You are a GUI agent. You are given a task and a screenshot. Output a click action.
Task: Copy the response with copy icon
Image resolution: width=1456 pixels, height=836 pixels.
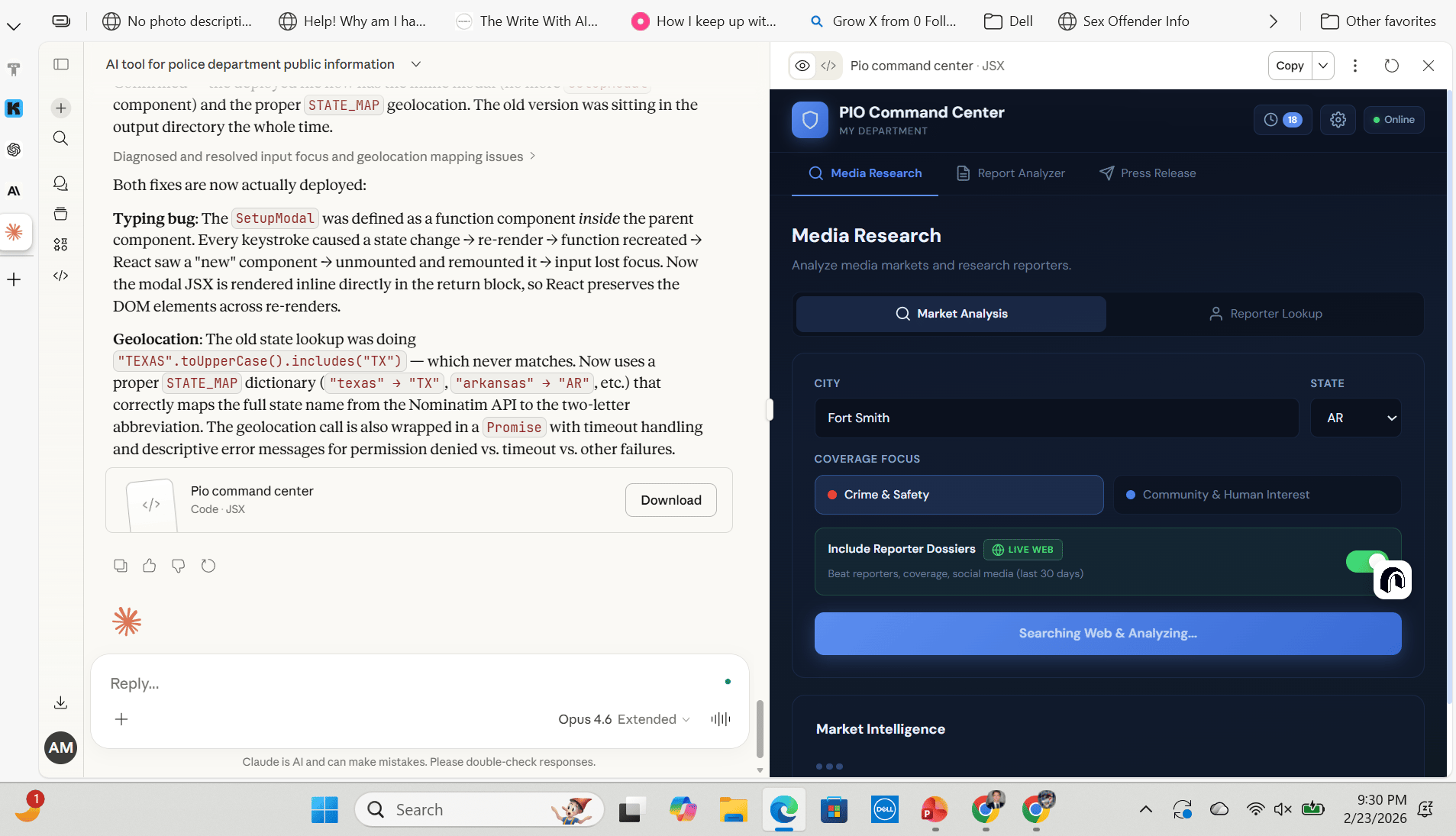(x=121, y=566)
